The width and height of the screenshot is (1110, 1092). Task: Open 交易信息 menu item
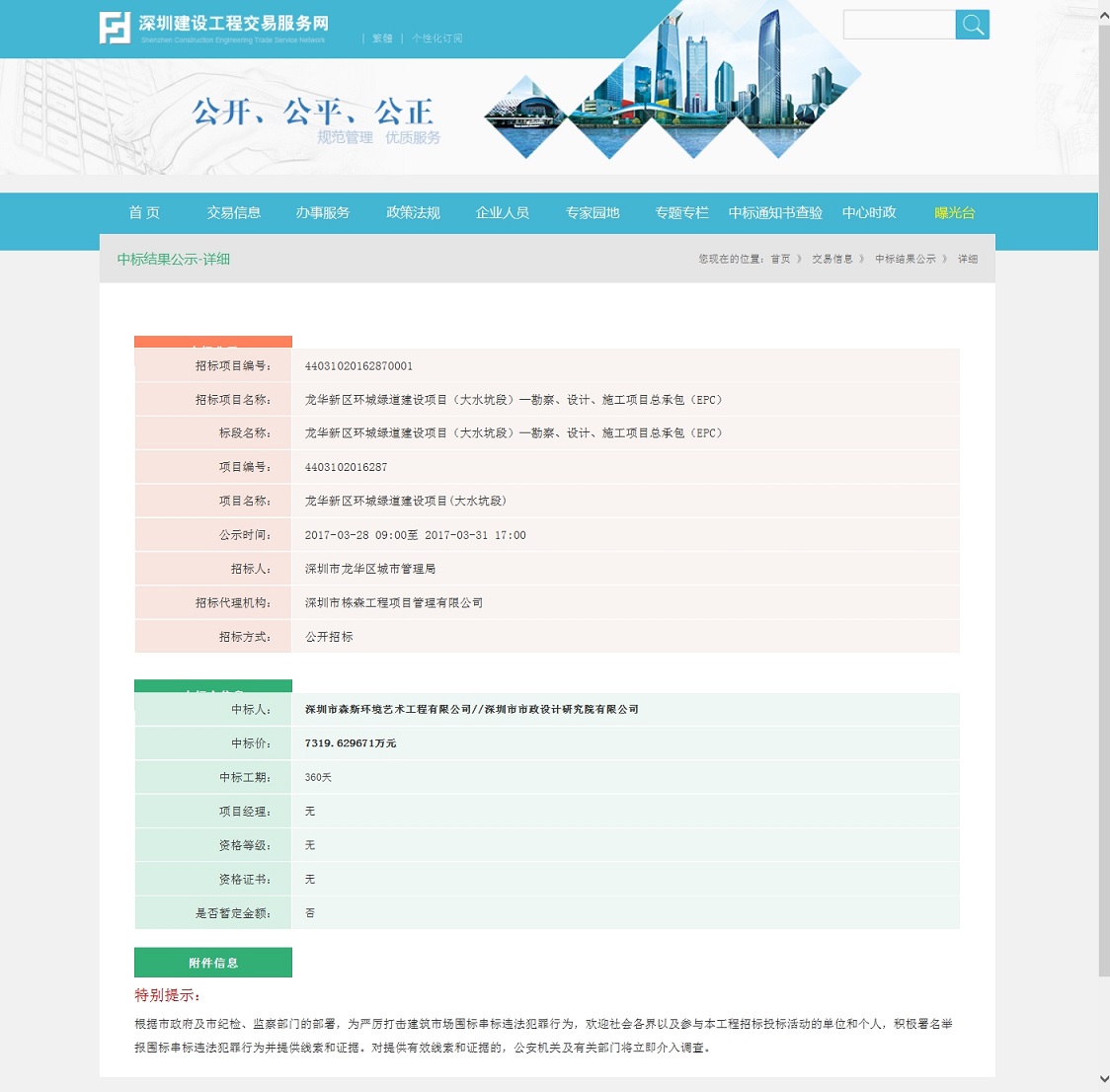click(234, 213)
